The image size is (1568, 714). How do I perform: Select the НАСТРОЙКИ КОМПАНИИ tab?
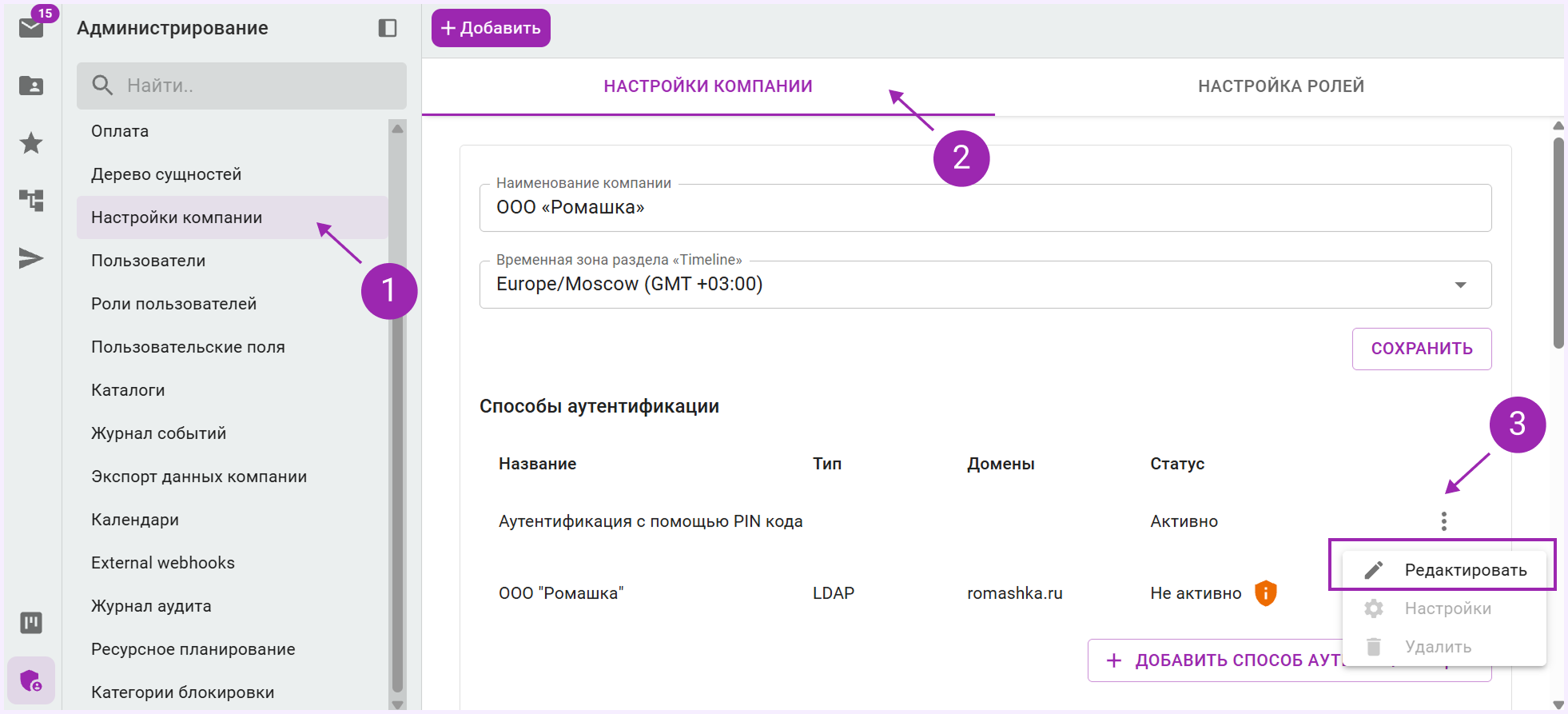(708, 86)
